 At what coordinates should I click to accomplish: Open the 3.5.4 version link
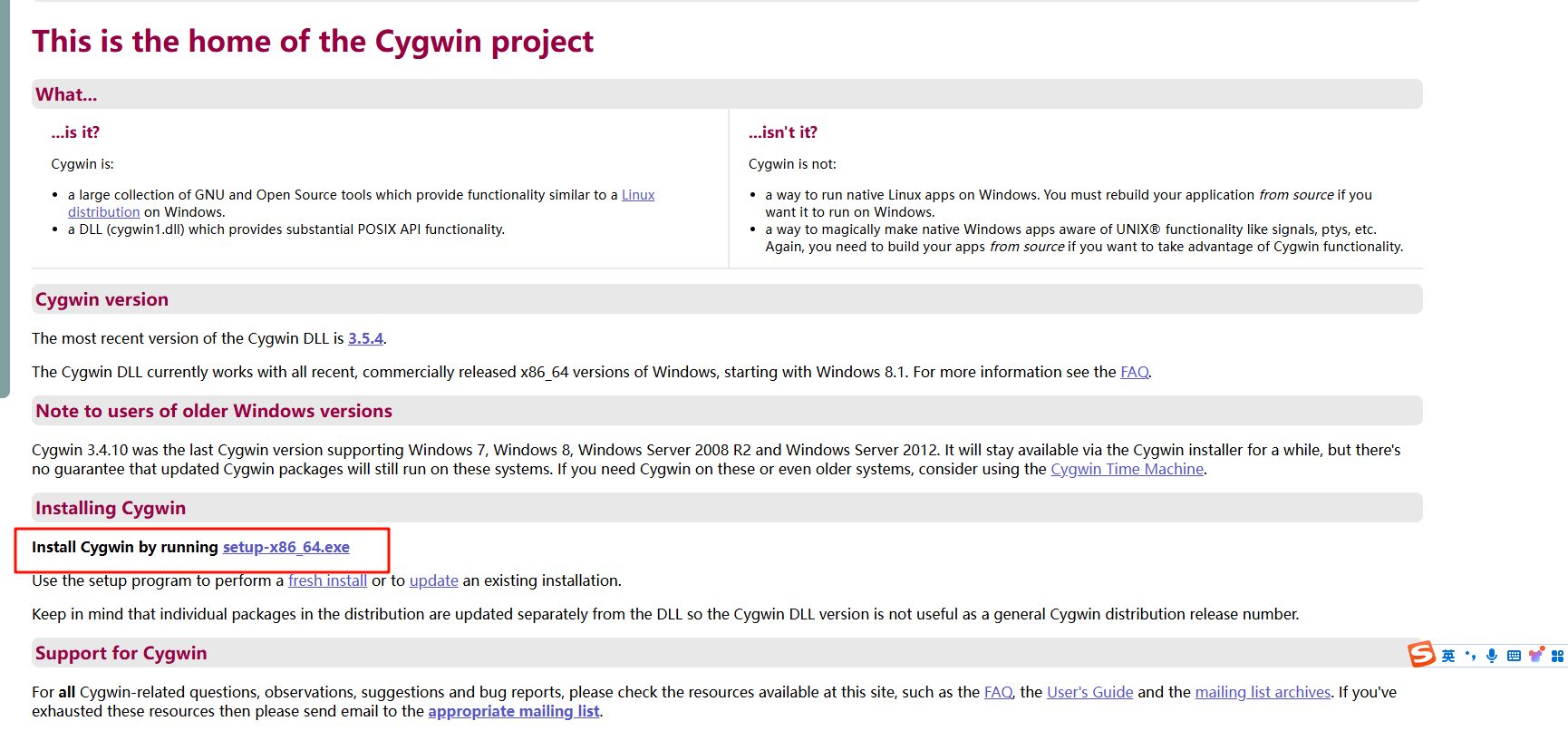coord(365,338)
